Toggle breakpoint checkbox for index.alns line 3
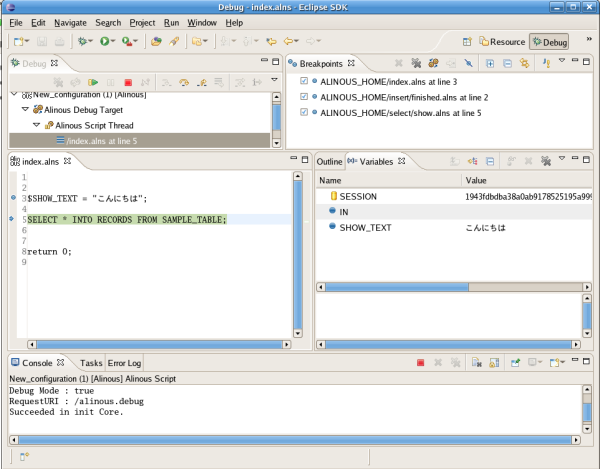 (304, 81)
